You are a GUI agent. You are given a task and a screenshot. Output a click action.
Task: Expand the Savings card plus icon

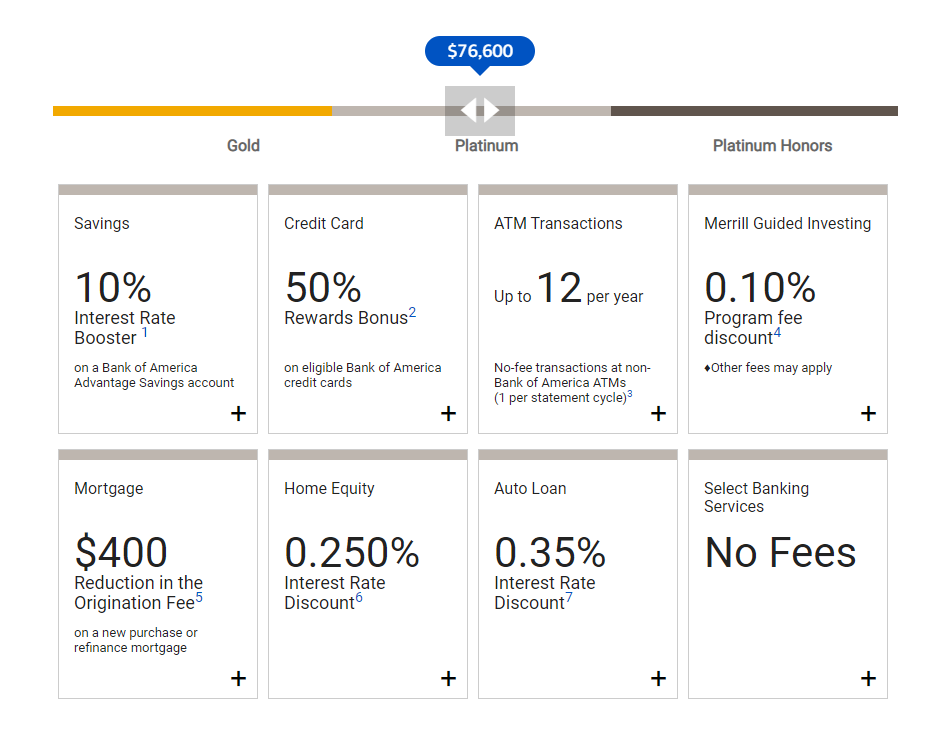coord(238,413)
